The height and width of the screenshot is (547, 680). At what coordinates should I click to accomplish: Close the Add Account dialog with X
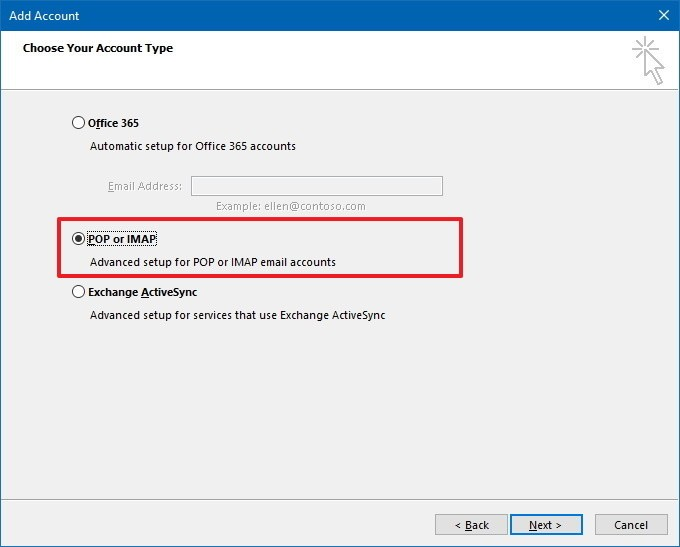(664, 15)
